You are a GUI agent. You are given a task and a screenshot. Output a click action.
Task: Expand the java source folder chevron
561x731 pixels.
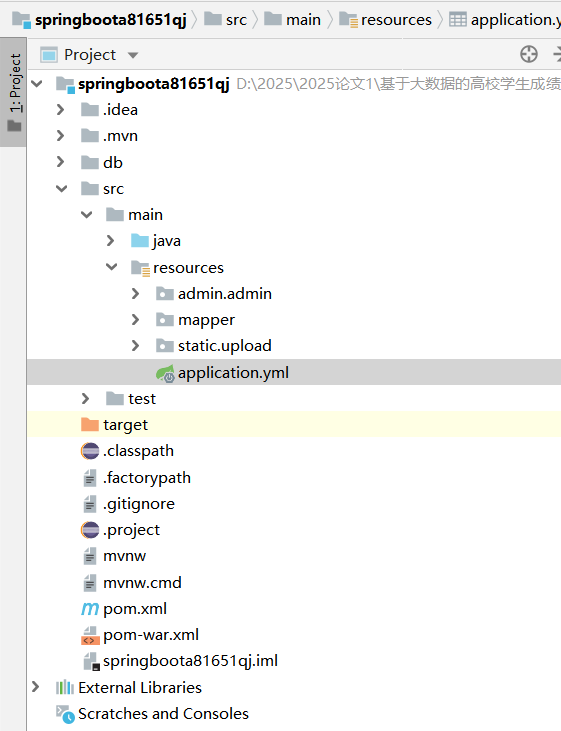pyautogui.click(x=111, y=241)
